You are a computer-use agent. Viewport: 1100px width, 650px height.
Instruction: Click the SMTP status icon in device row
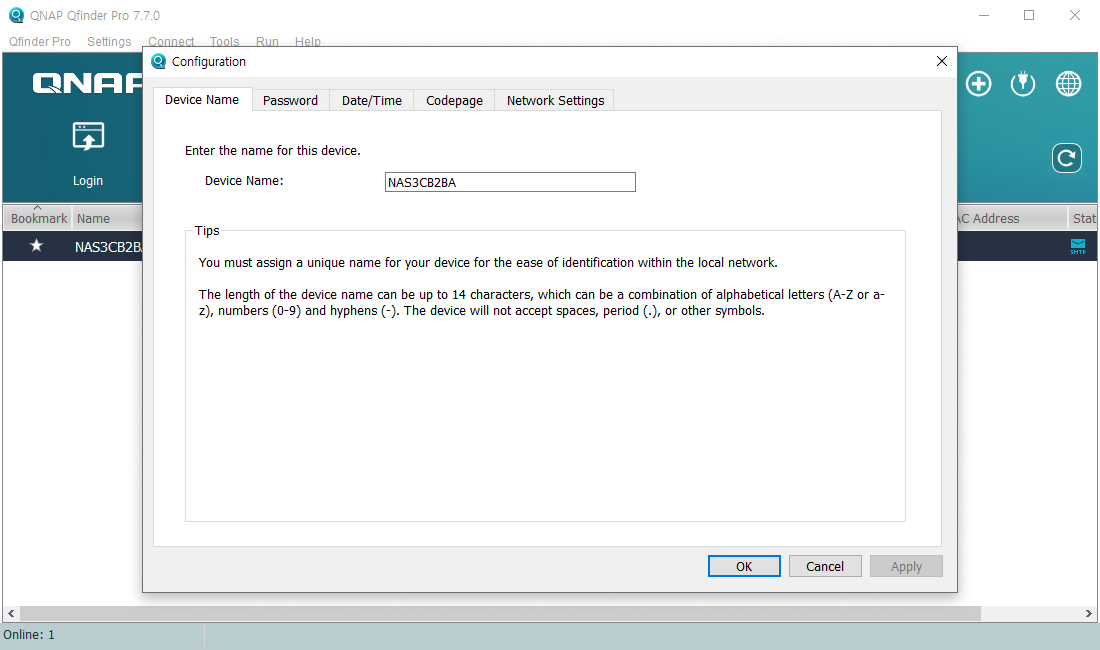(x=1078, y=246)
